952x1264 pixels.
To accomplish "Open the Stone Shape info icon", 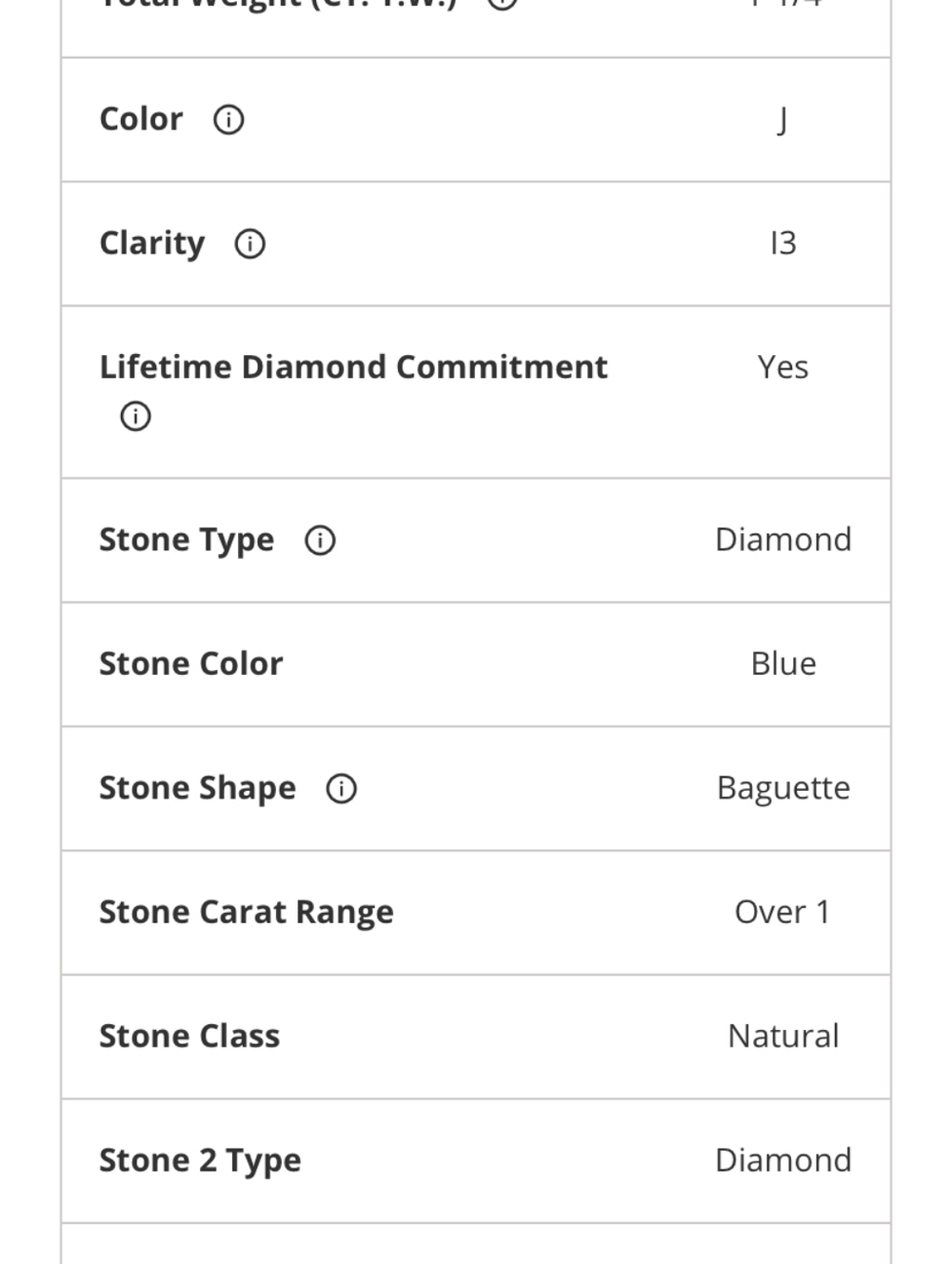I will 341,789.
